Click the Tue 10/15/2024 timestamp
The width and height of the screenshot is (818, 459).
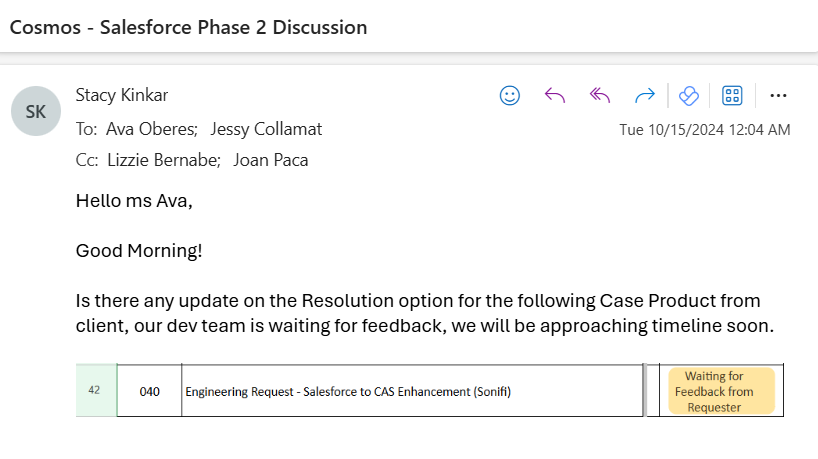pos(705,130)
